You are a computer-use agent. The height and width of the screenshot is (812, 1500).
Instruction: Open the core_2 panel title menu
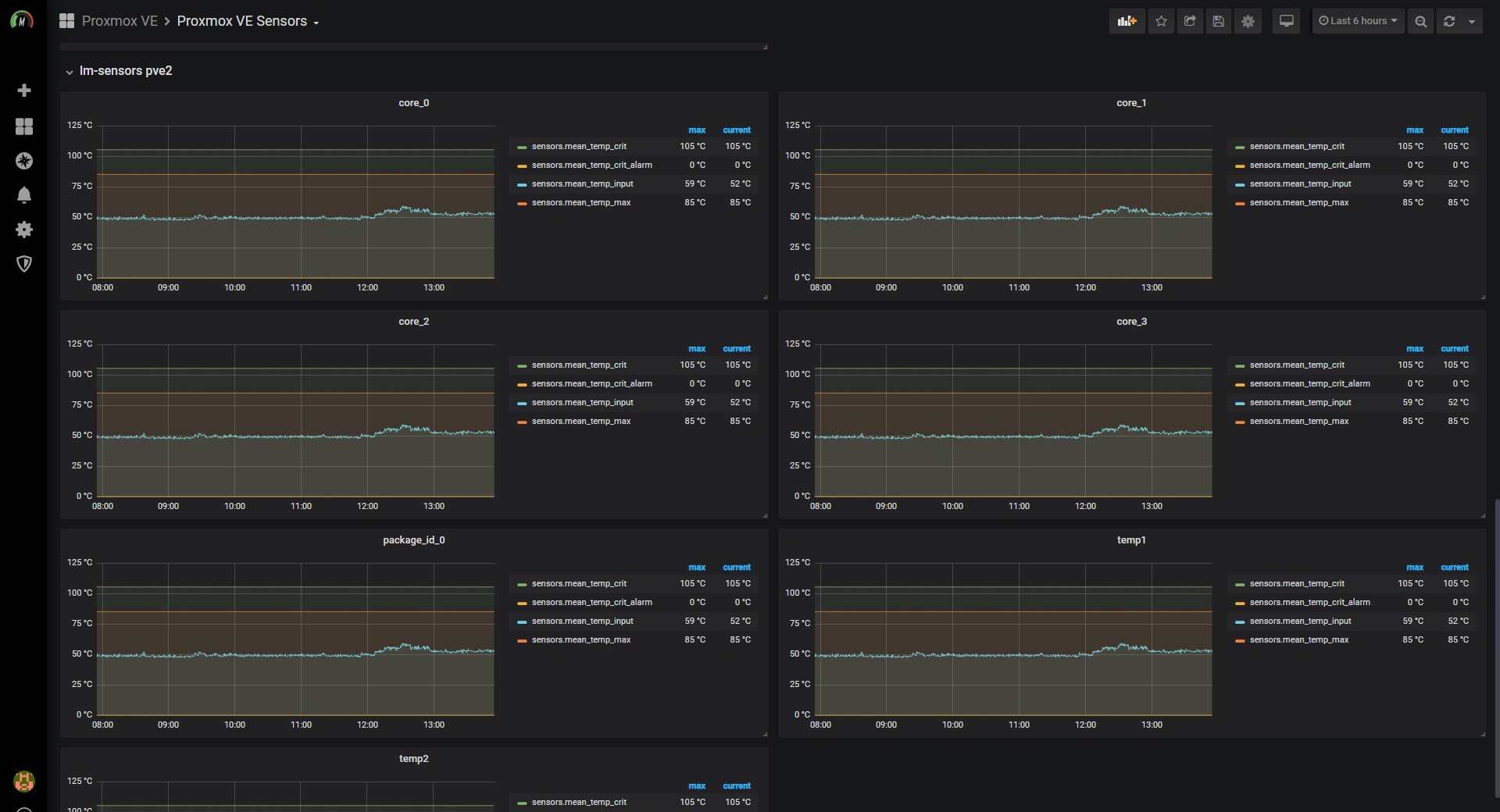pyautogui.click(x=413, y=322)
